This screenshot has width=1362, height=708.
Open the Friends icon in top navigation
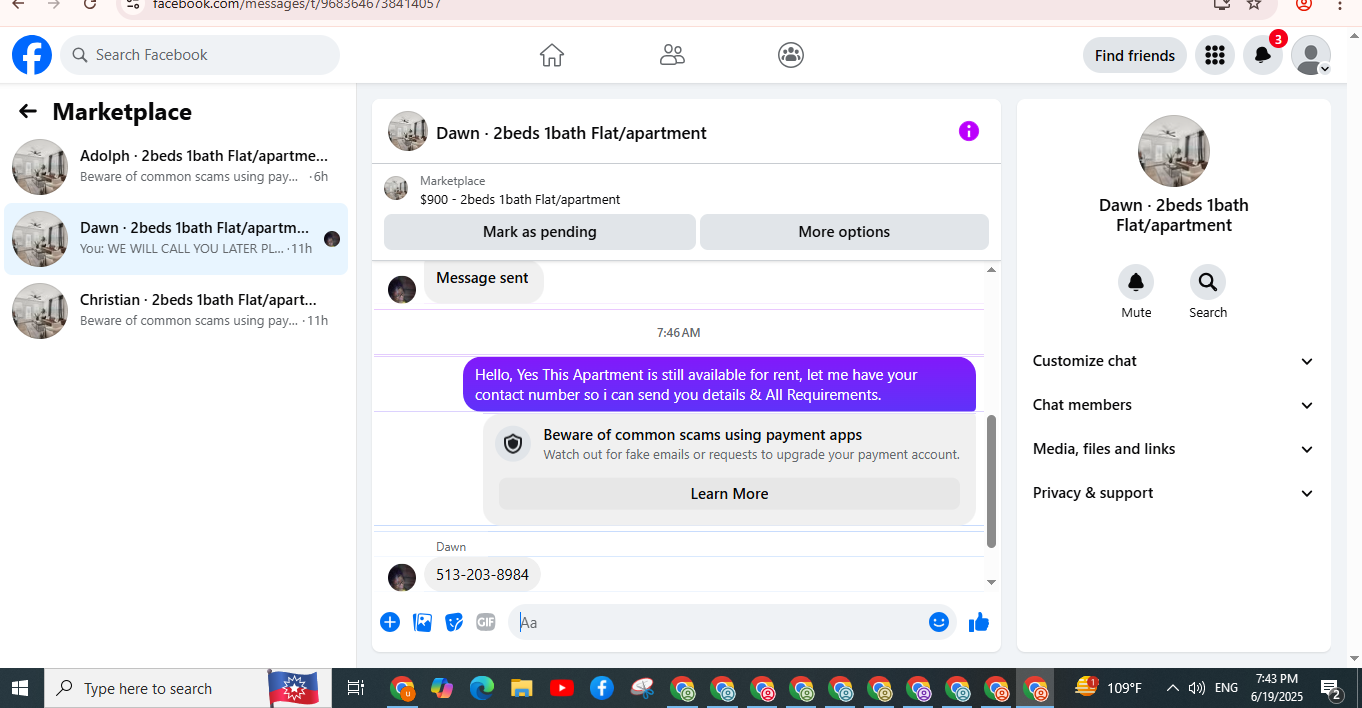point(672,55)
